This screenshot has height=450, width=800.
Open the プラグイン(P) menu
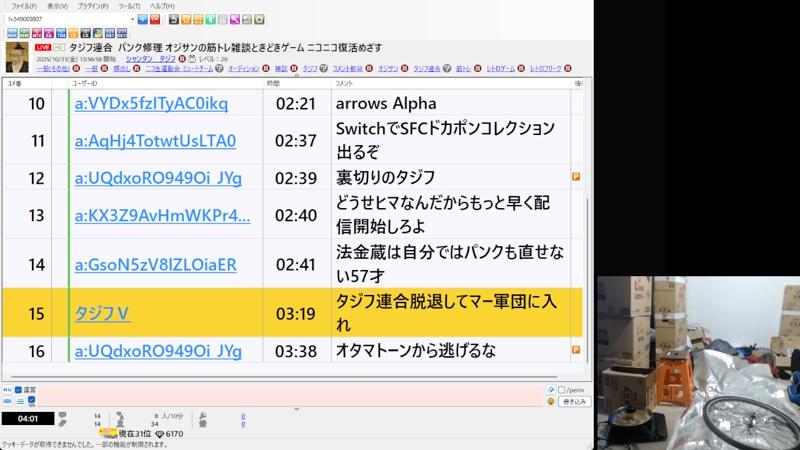point(93,6)
